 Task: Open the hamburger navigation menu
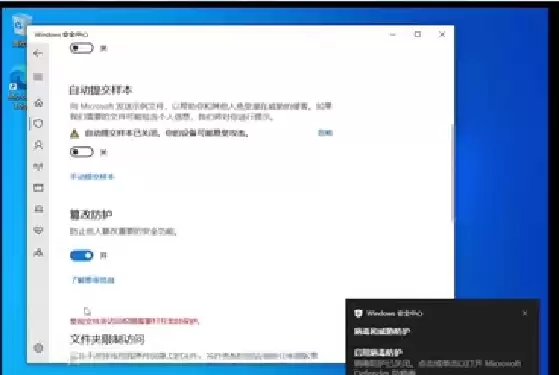pyautogui.click(x=38, y=77)
